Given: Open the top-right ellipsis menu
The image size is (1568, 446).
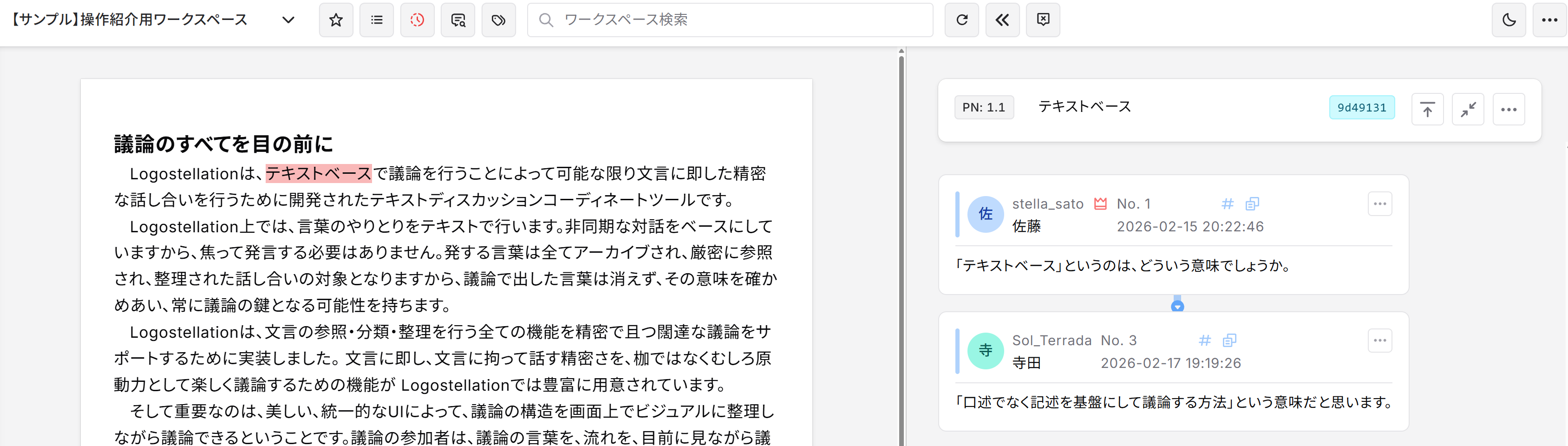Looking at the screenshot, I should coord(1549,20).
